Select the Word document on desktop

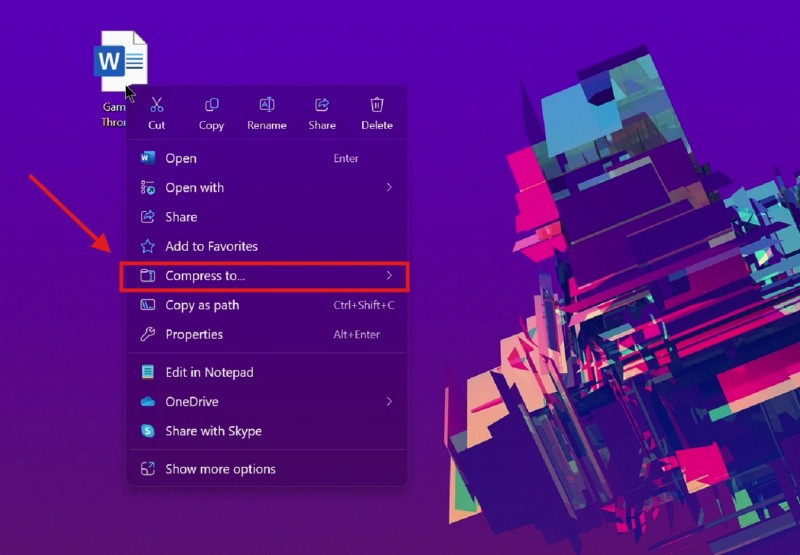(121, 62)
